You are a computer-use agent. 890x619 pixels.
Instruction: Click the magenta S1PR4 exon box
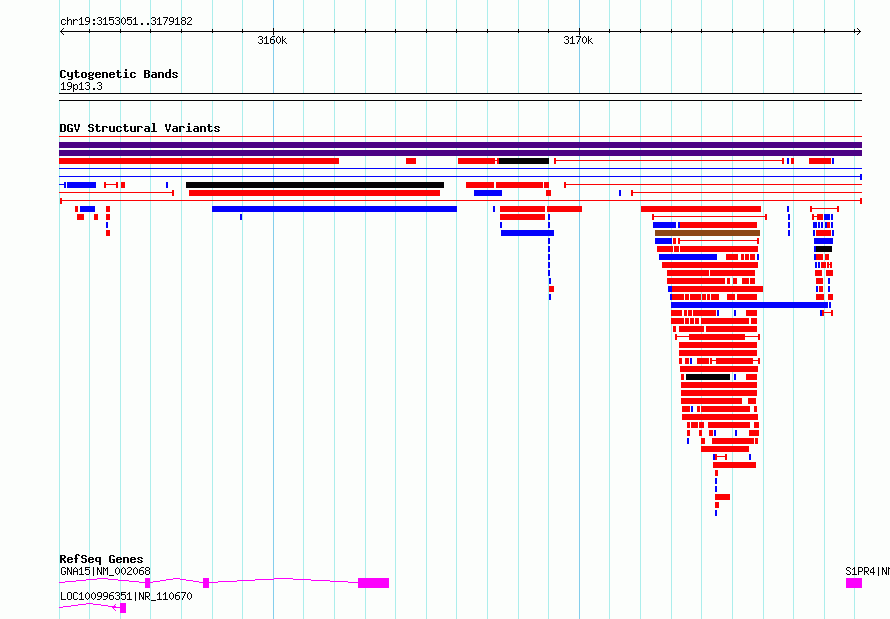tap(854, 583)
